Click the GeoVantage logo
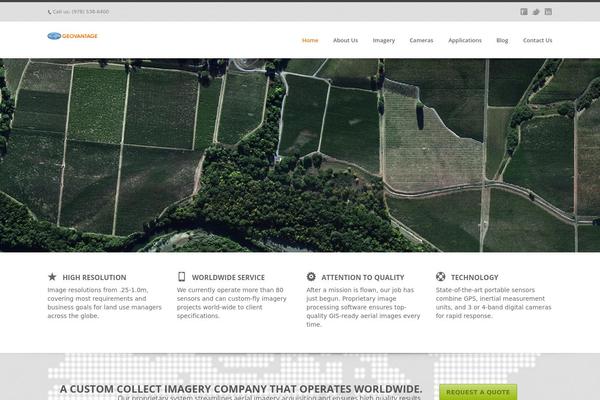The height and width of the screenshot is (400, 600). (72, 36)
